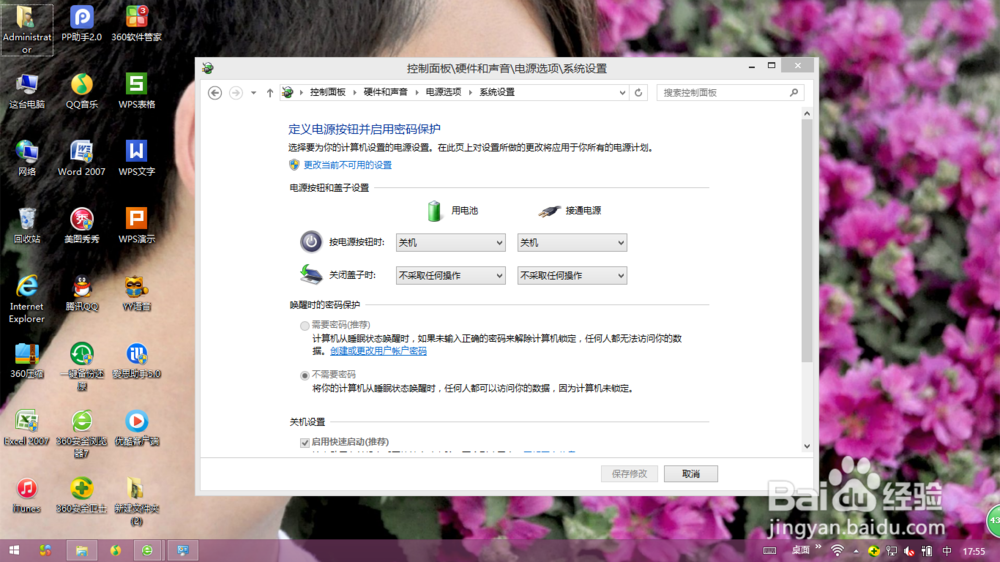
Task: Open the recent locations arrow near navigation
Action: point(253,92)
